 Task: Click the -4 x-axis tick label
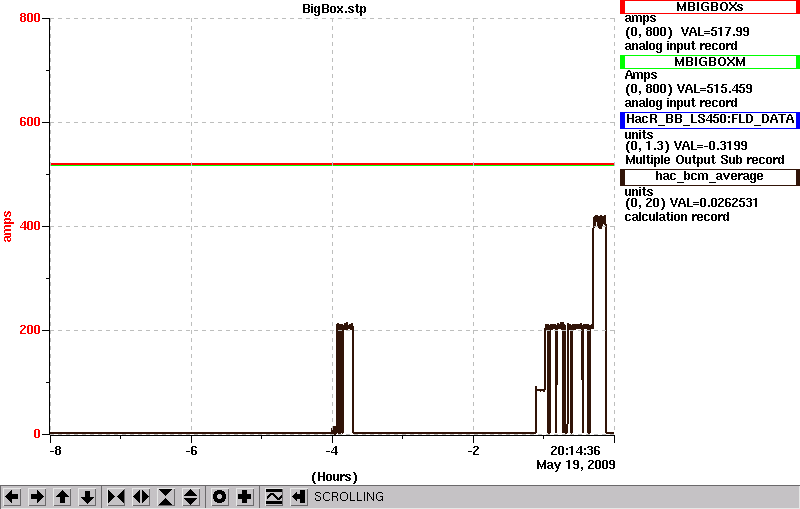coord(332,451)
